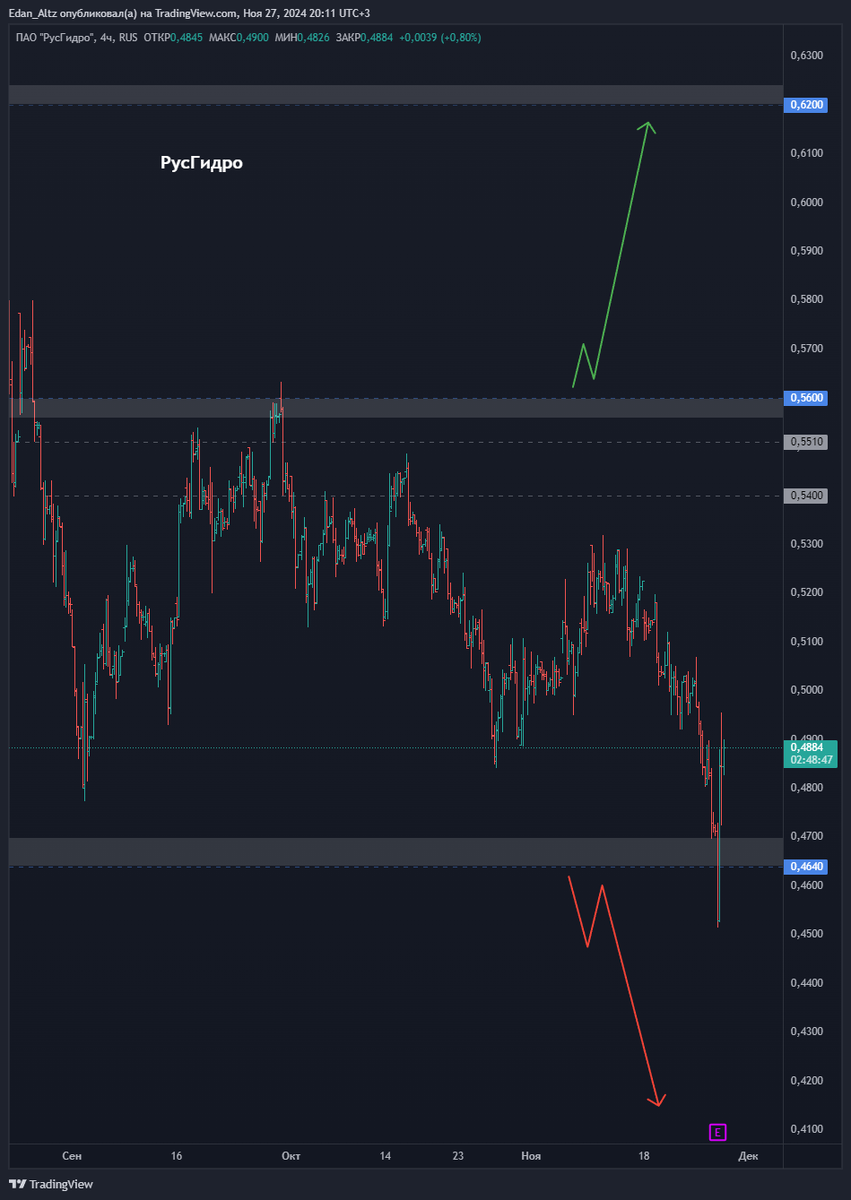The width and height of the screenshot is (851, 1200).
Task: Click the 0,4200 price axis value
Action: [806, 1080]
